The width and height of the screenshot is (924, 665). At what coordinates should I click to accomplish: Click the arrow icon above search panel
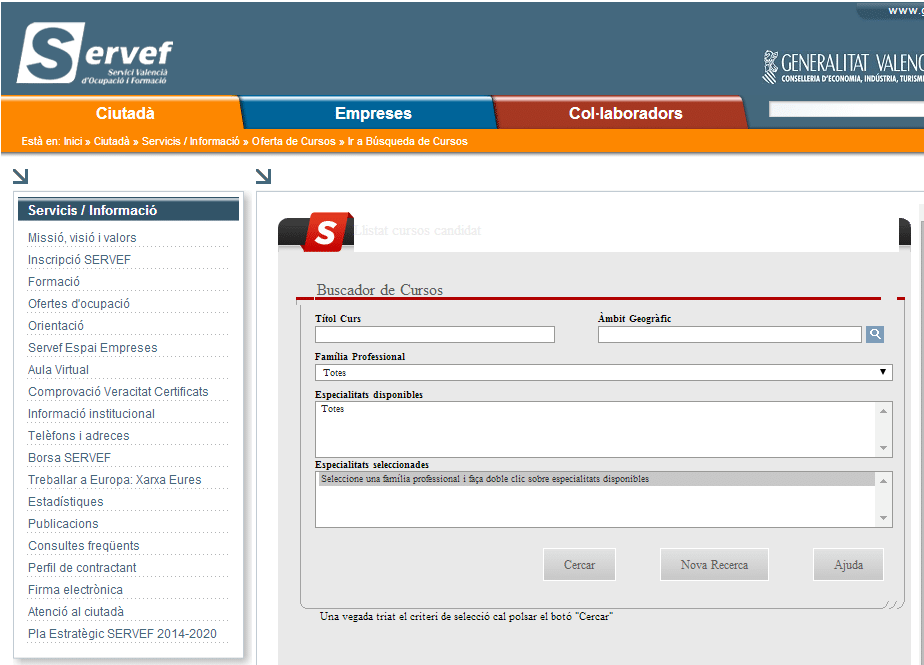pyautogui.click(x=263, y=177)
